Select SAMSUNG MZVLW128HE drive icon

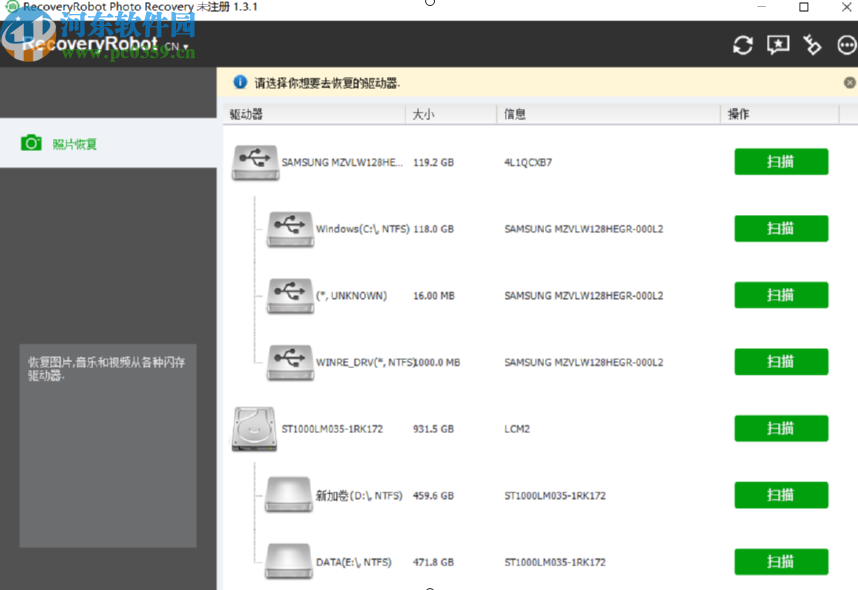pos(255,163)
